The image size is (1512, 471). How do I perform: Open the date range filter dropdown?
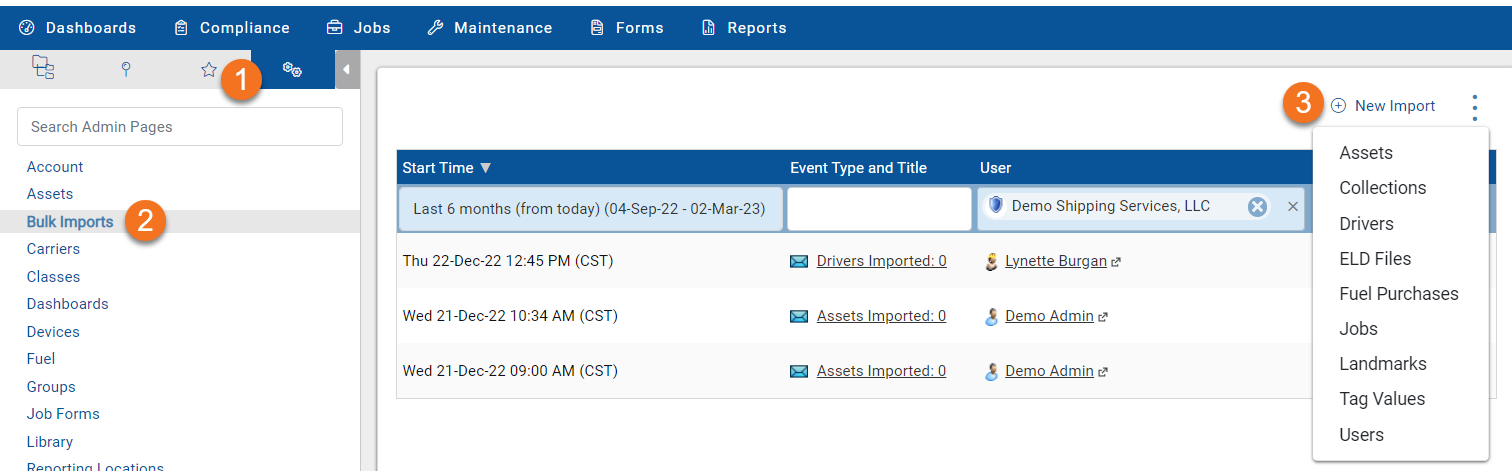pos(590,209)
